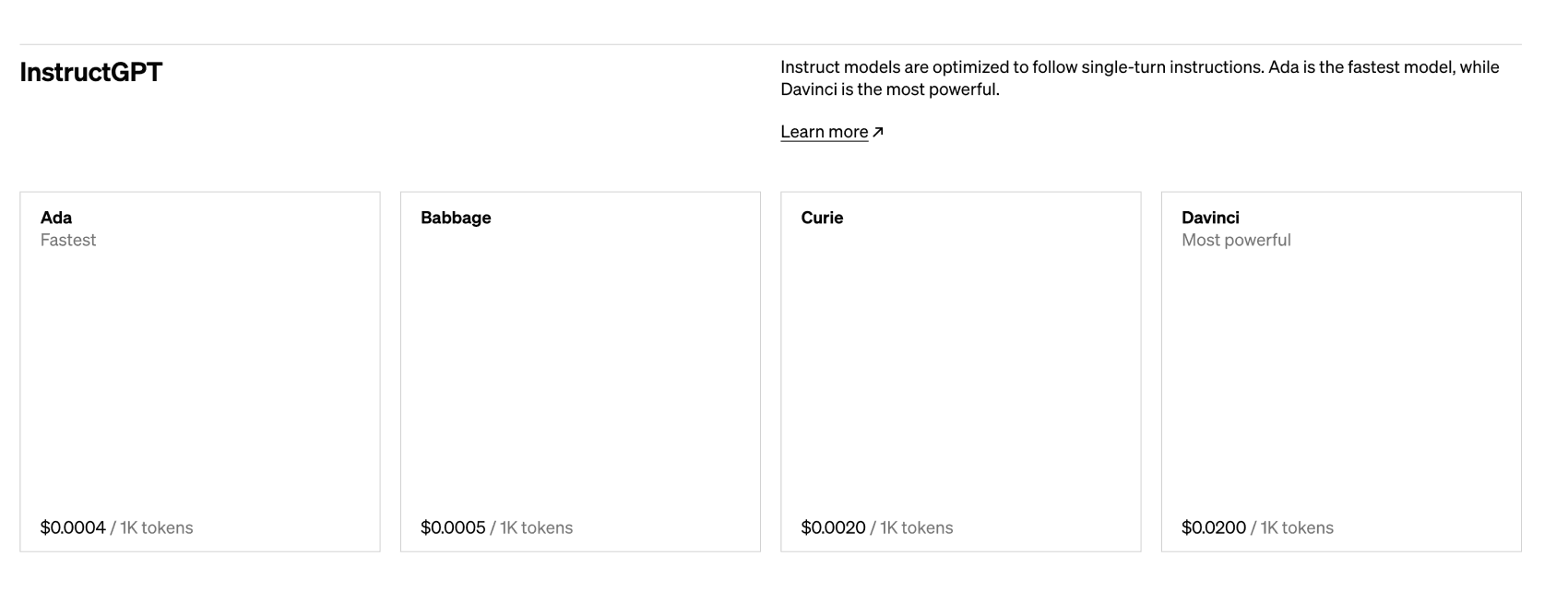Screen dimensions: 1568x592
Task: Click the Ada model name label
Action: tap(54, 218)
